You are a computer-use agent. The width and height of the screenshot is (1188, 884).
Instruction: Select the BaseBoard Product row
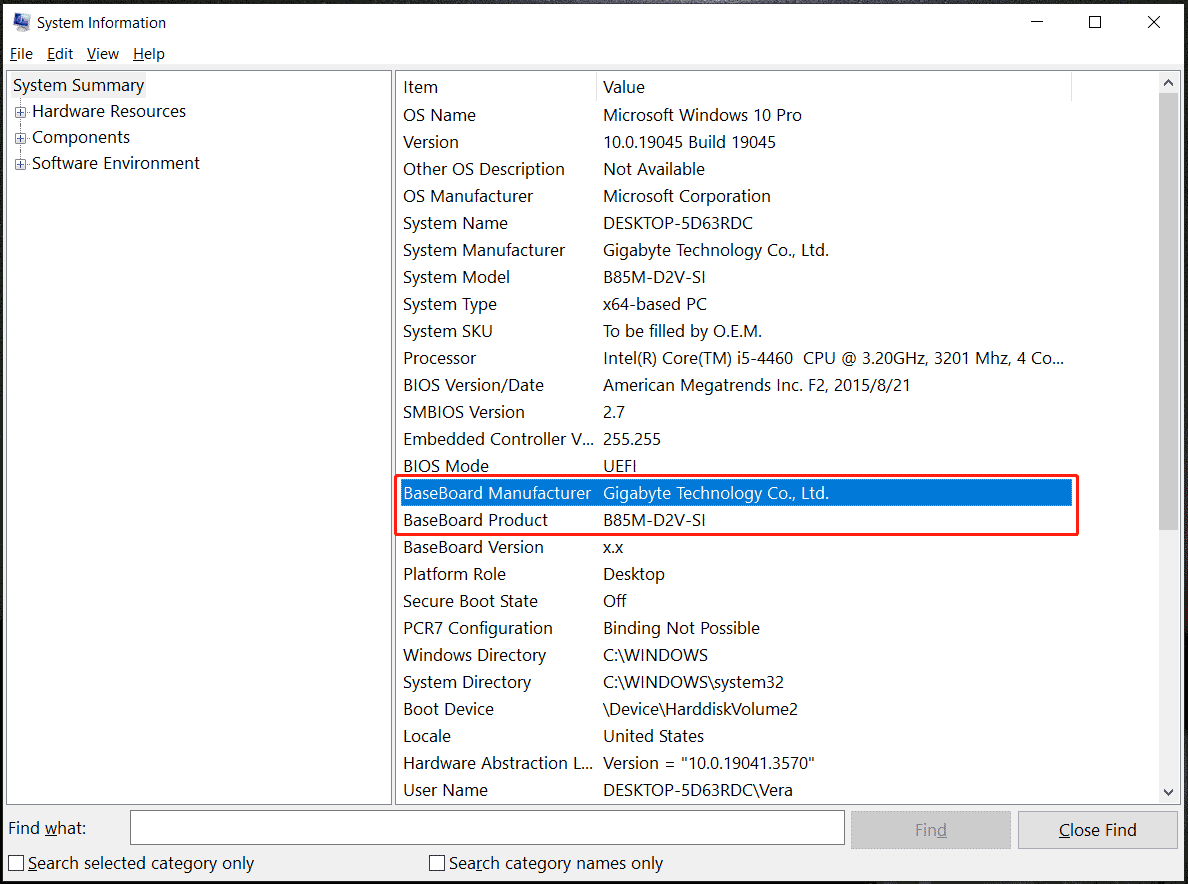click(x=736, y=520)
